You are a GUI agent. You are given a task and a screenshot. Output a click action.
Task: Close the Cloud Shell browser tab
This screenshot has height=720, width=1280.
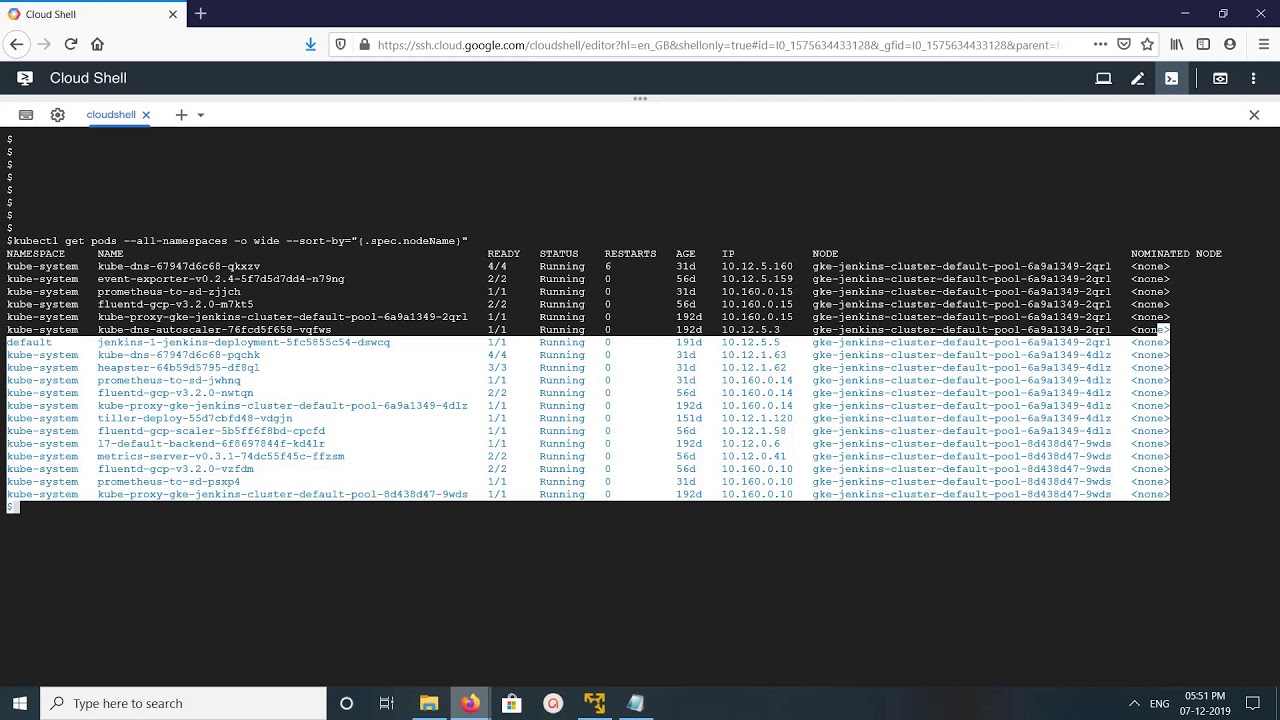tap(173, 14)
